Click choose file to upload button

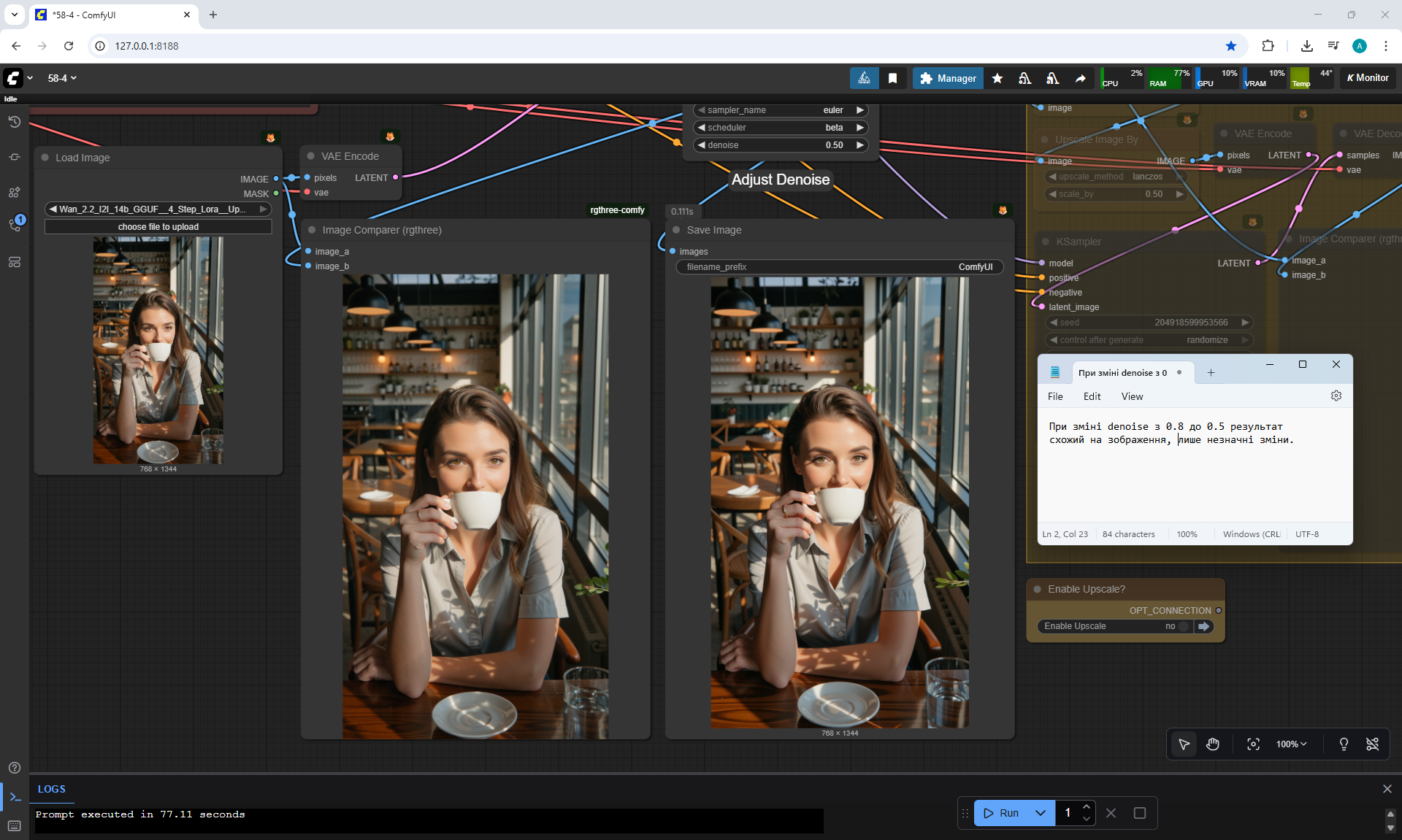point(158,227)
